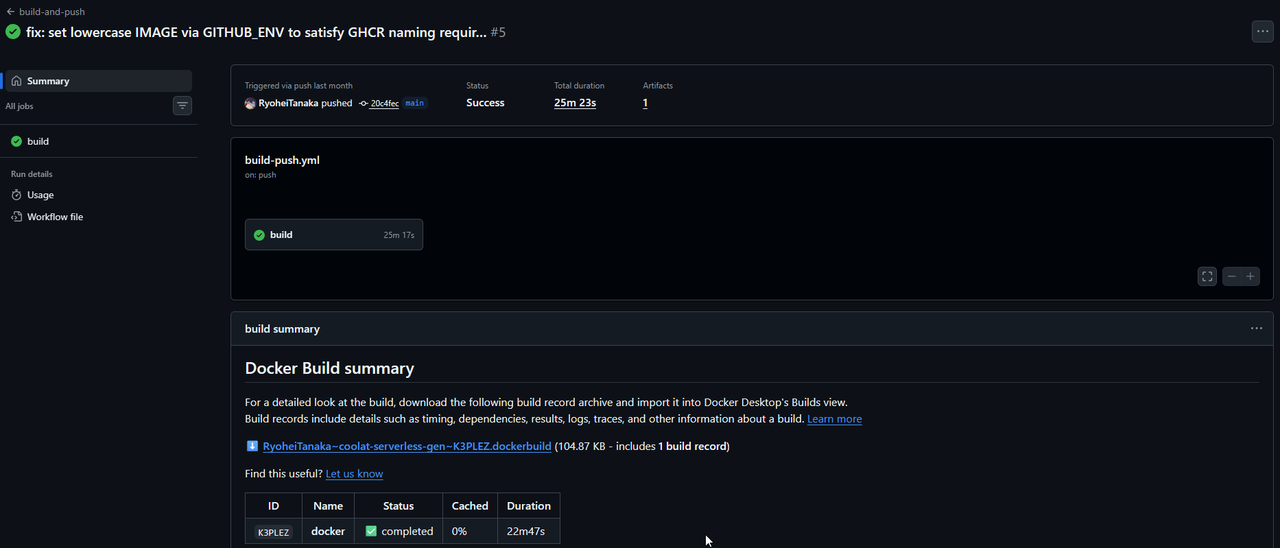This screenshot has width=1280, height=548.
Task: Open commit 20c4fec
Action: coord(384,103)
